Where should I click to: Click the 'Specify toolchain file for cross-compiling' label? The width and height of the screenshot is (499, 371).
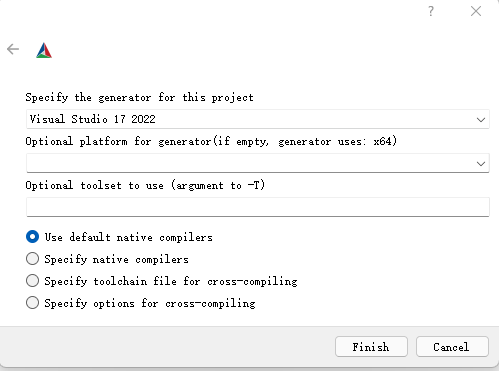171,281
